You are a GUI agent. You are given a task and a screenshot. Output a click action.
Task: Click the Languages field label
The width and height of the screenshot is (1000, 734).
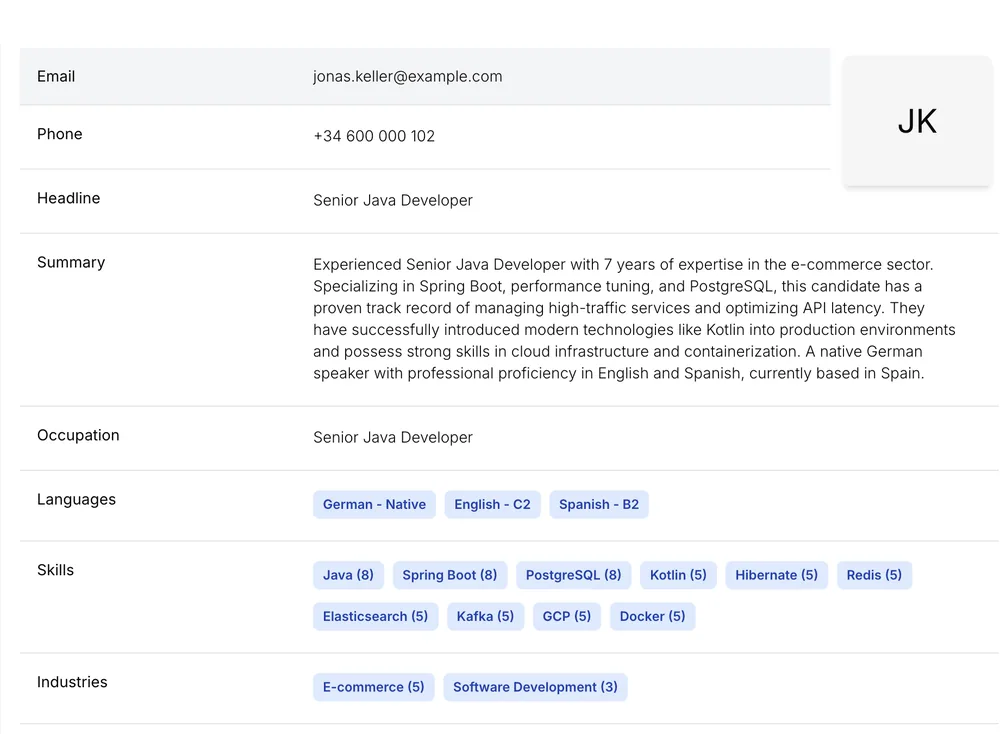[77, 500]
